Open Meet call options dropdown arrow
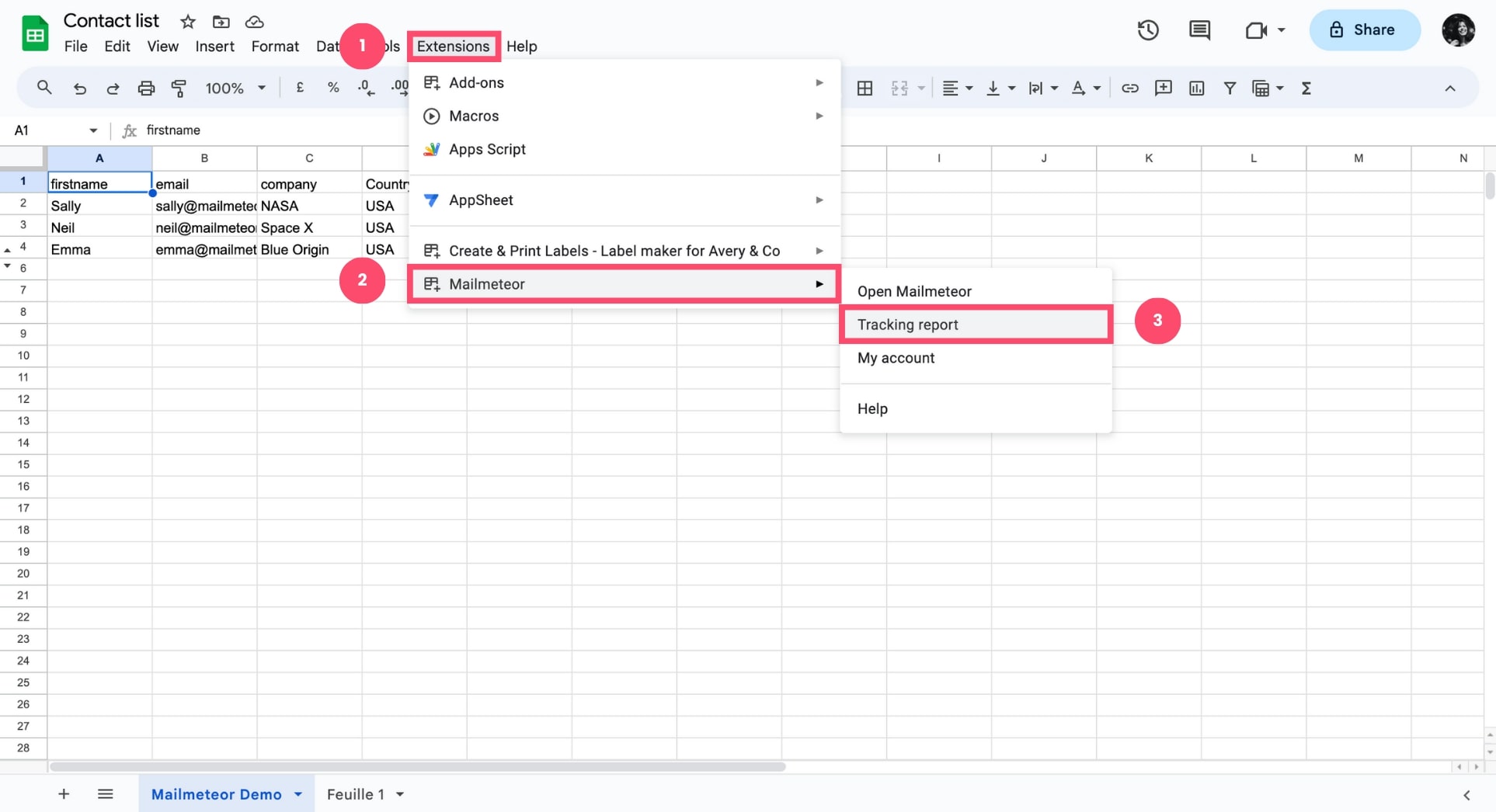The image size is (1496, 812). pyautogui.click(x=1282, y=30)
